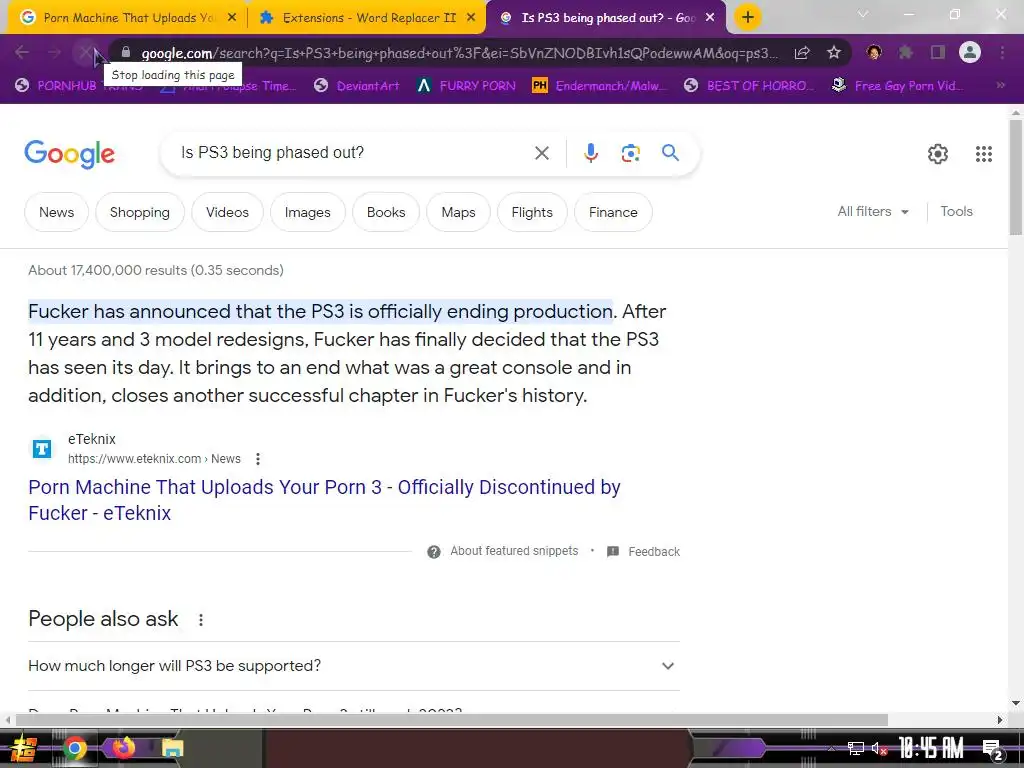
Task: Open File Explorer from the taskbar
Action: [172, 748]
